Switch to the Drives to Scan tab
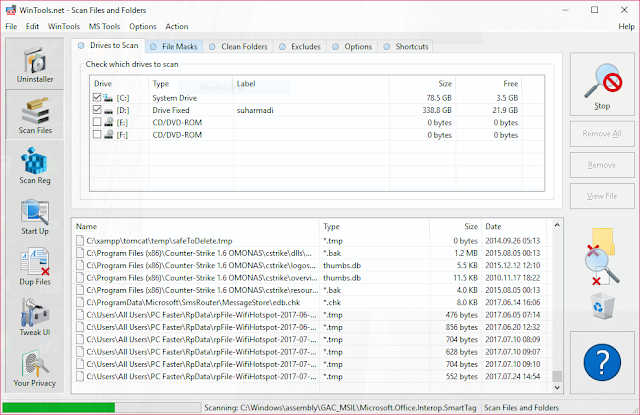640x415 pixels. tap(109, 45)
